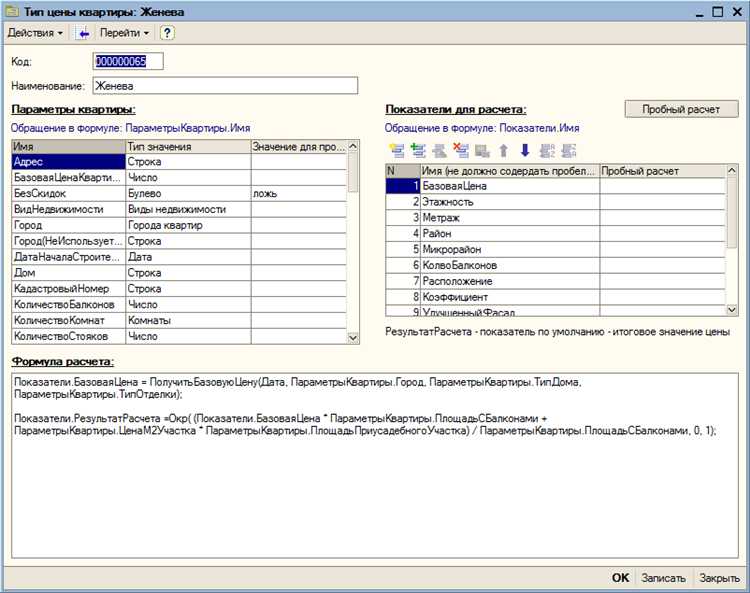Select the Город(НеИспользует... row
This screenshot has height=593, width=750.
click(179, 241)
